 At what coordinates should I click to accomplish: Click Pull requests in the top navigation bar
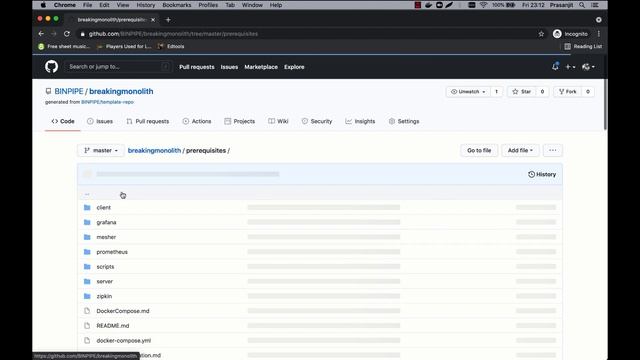pyautogui.click(x=197, y=67)
